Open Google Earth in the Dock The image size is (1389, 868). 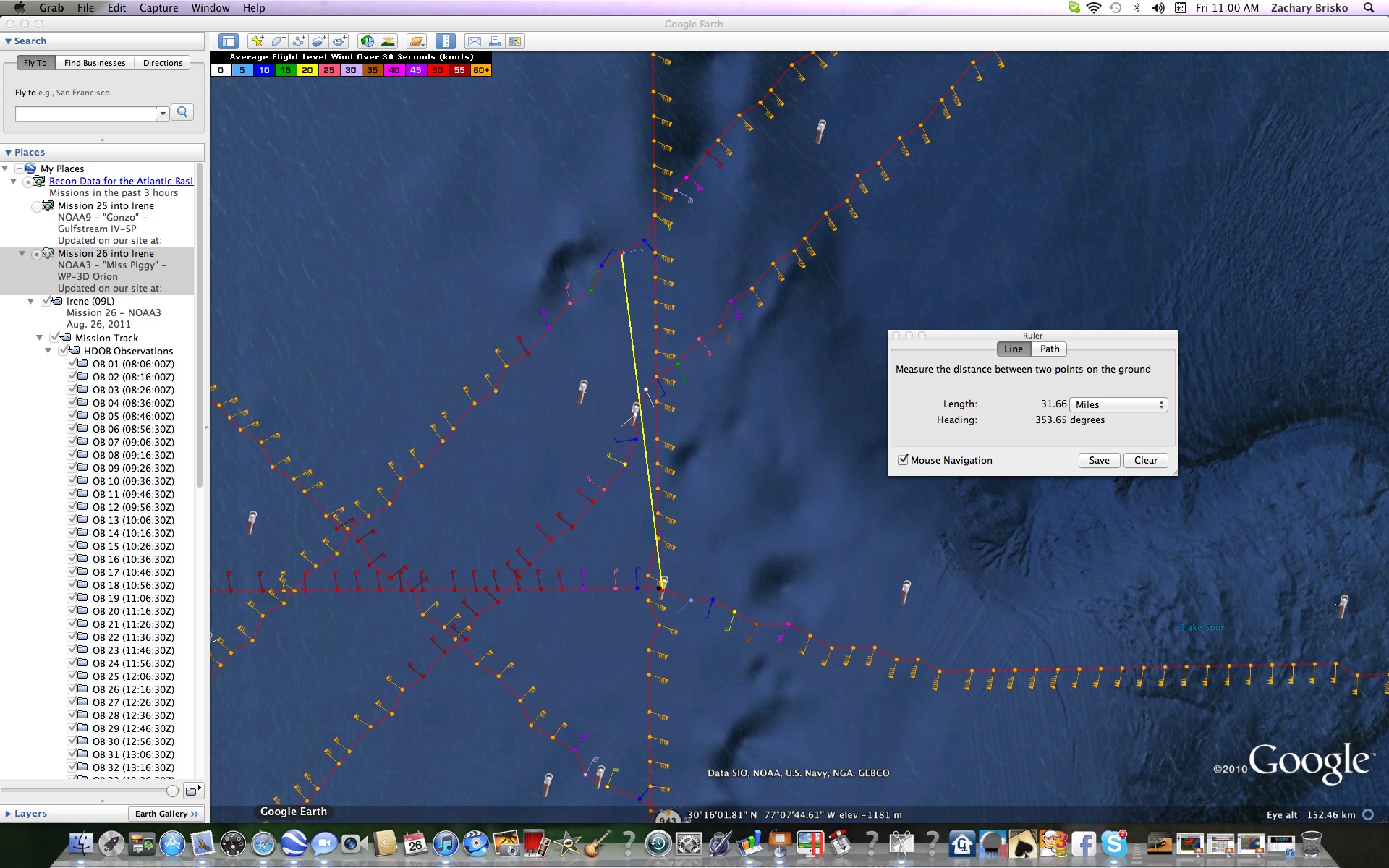(x=293, y=843)
